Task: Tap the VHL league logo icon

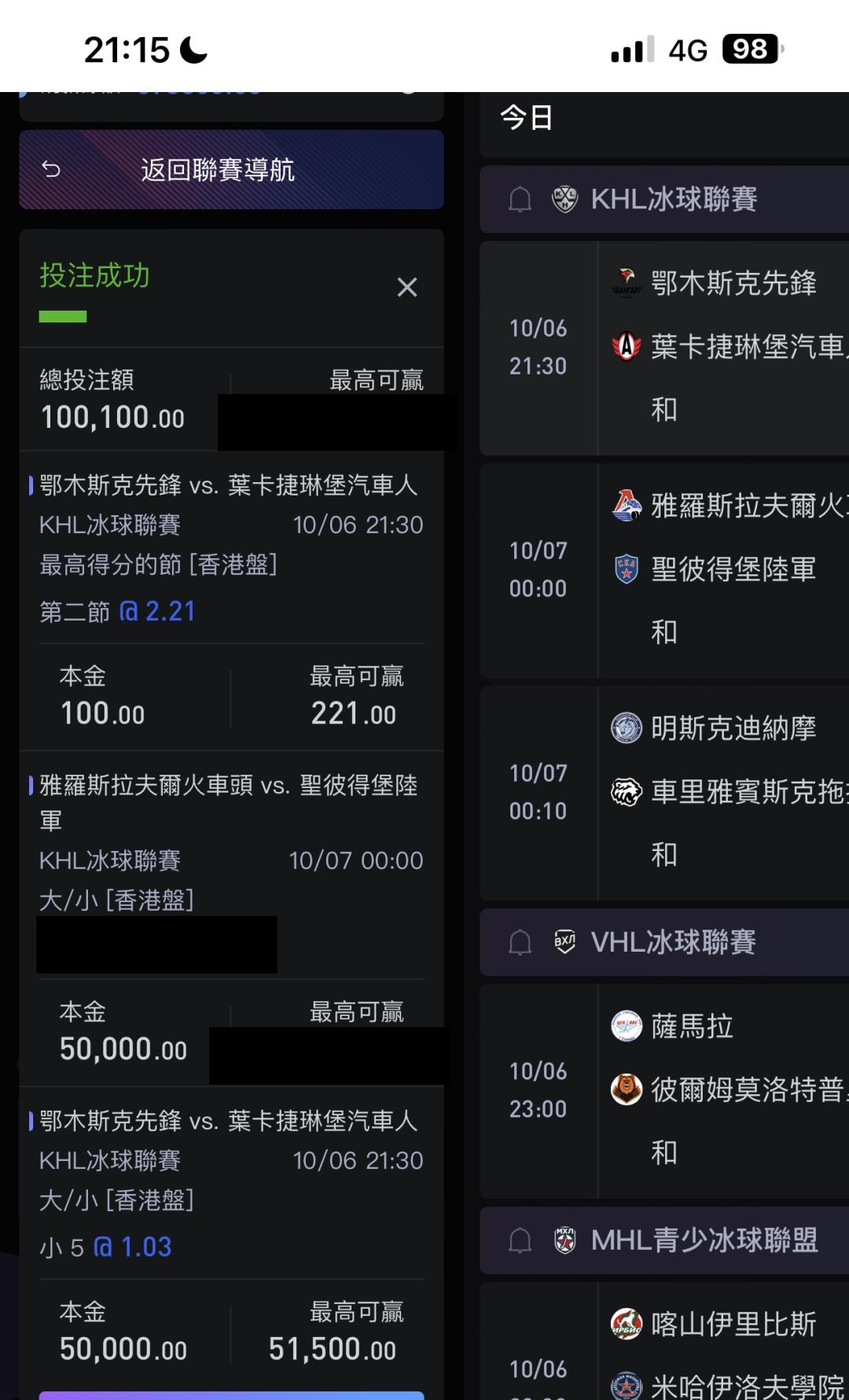Action: click(564, 942)
